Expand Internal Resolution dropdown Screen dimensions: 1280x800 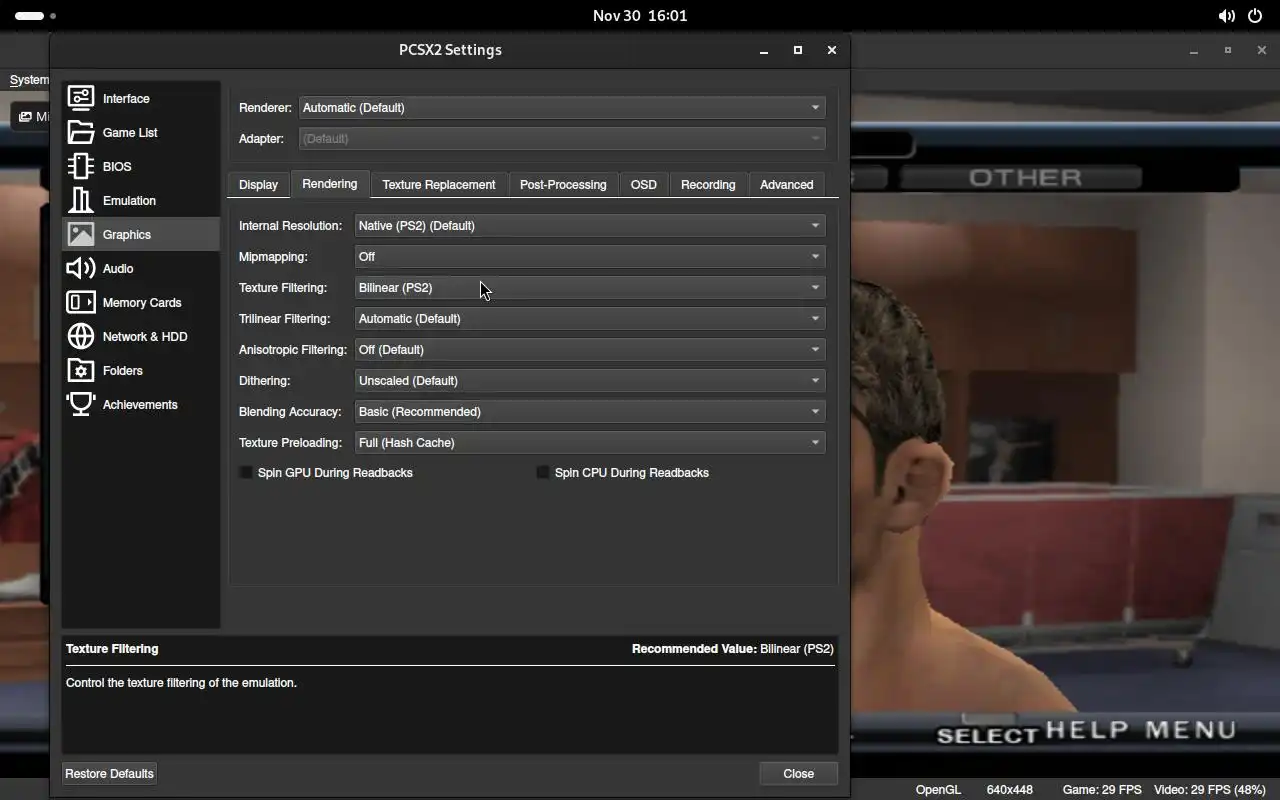(590, 225)
